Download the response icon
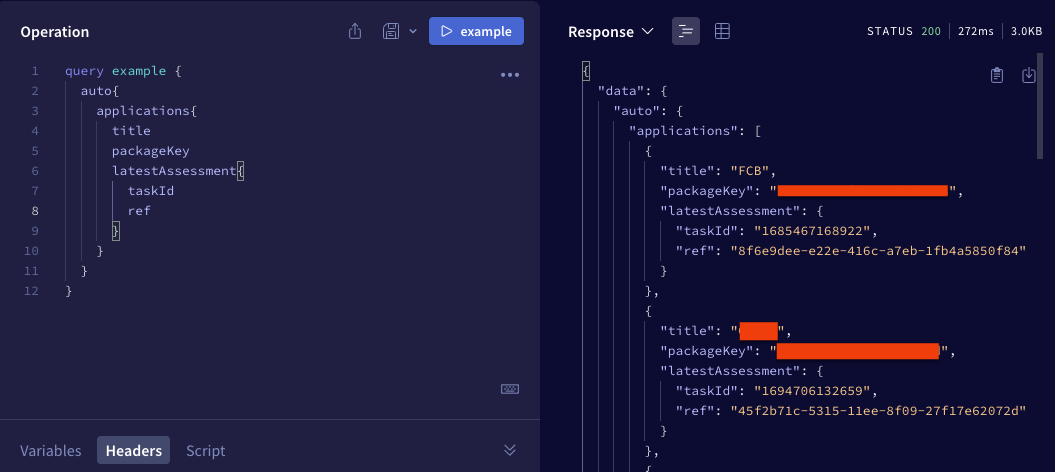Image resolution: width=1055 pixels, height=472 pixels. coord(1028,75)
